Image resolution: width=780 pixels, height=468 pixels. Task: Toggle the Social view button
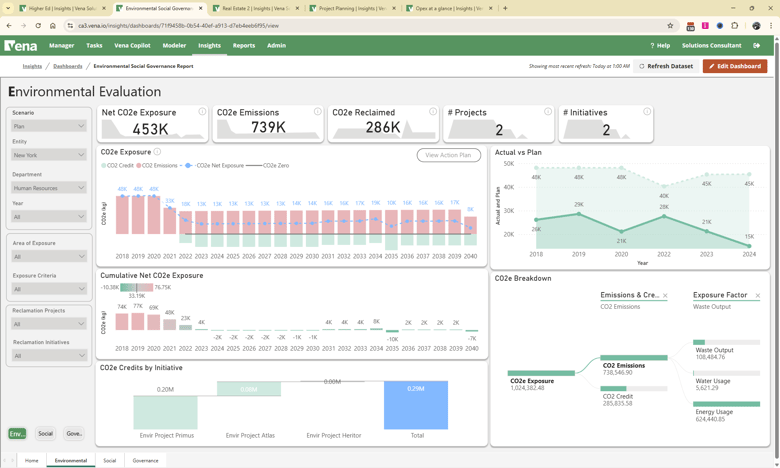[x=45, y=434]
